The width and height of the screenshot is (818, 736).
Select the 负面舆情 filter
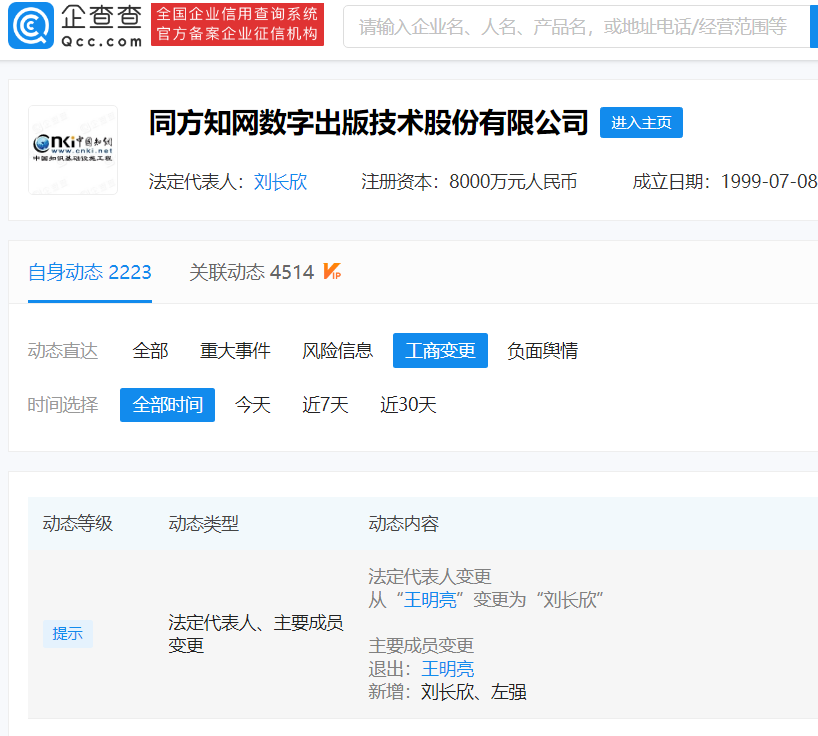(543, 351)
